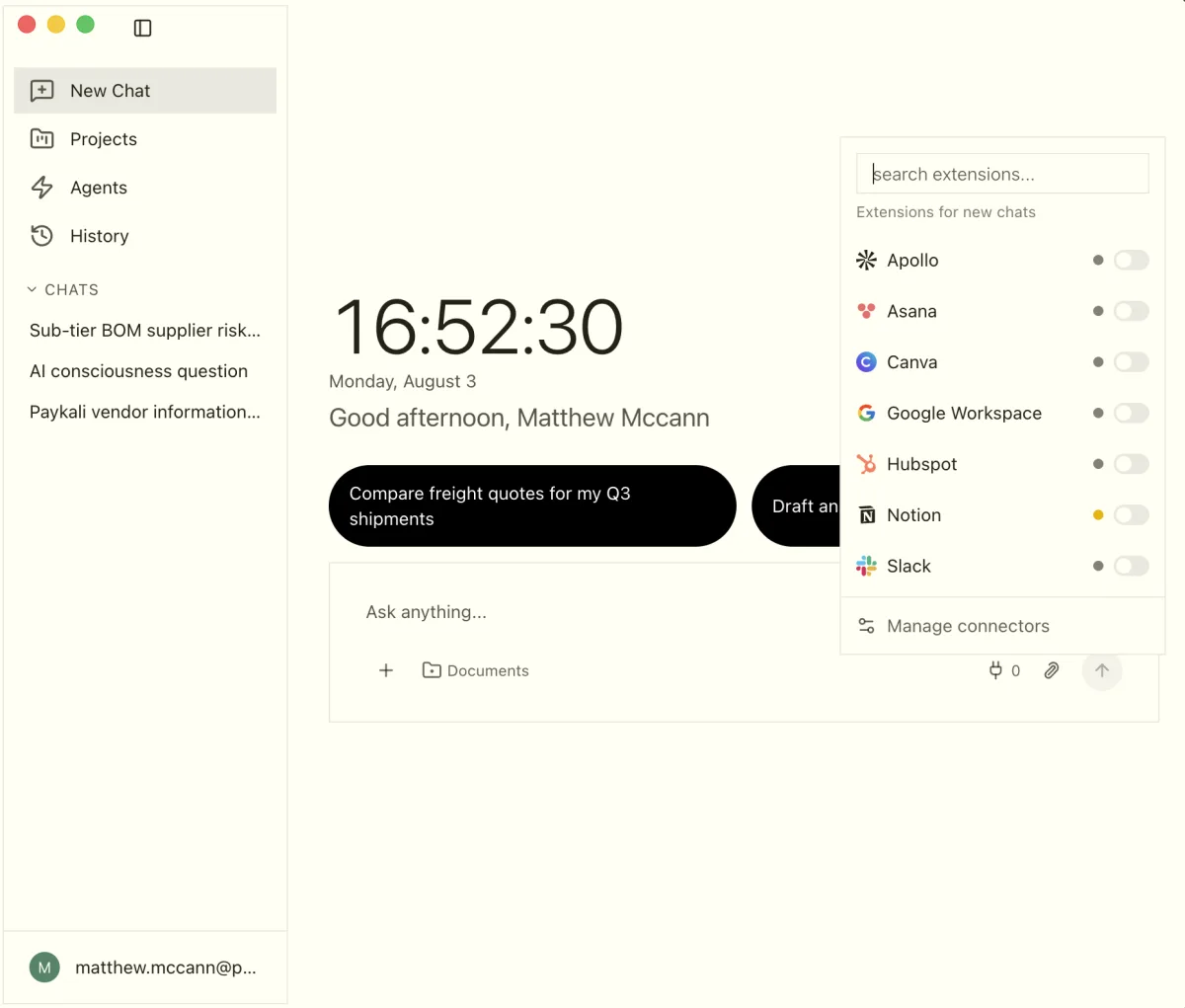Collapse the CHATS section chevron
Viewport: 1185px width, 1008px height.
[32, 289]
